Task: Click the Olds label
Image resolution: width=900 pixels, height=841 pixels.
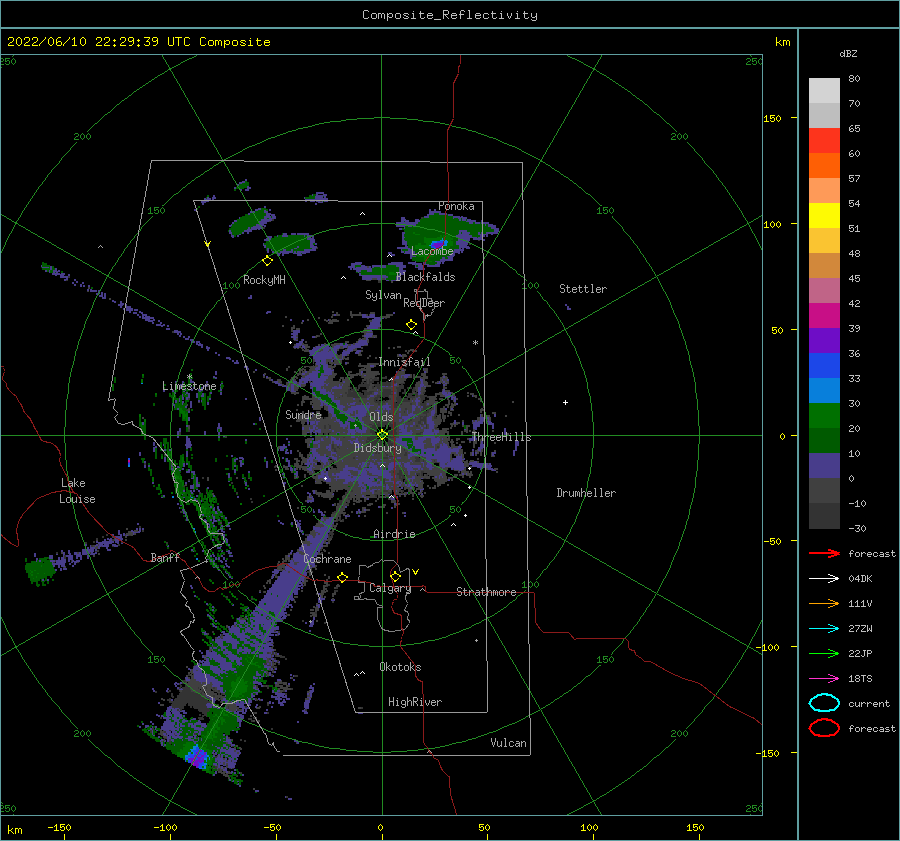Action: coord(381,417)
